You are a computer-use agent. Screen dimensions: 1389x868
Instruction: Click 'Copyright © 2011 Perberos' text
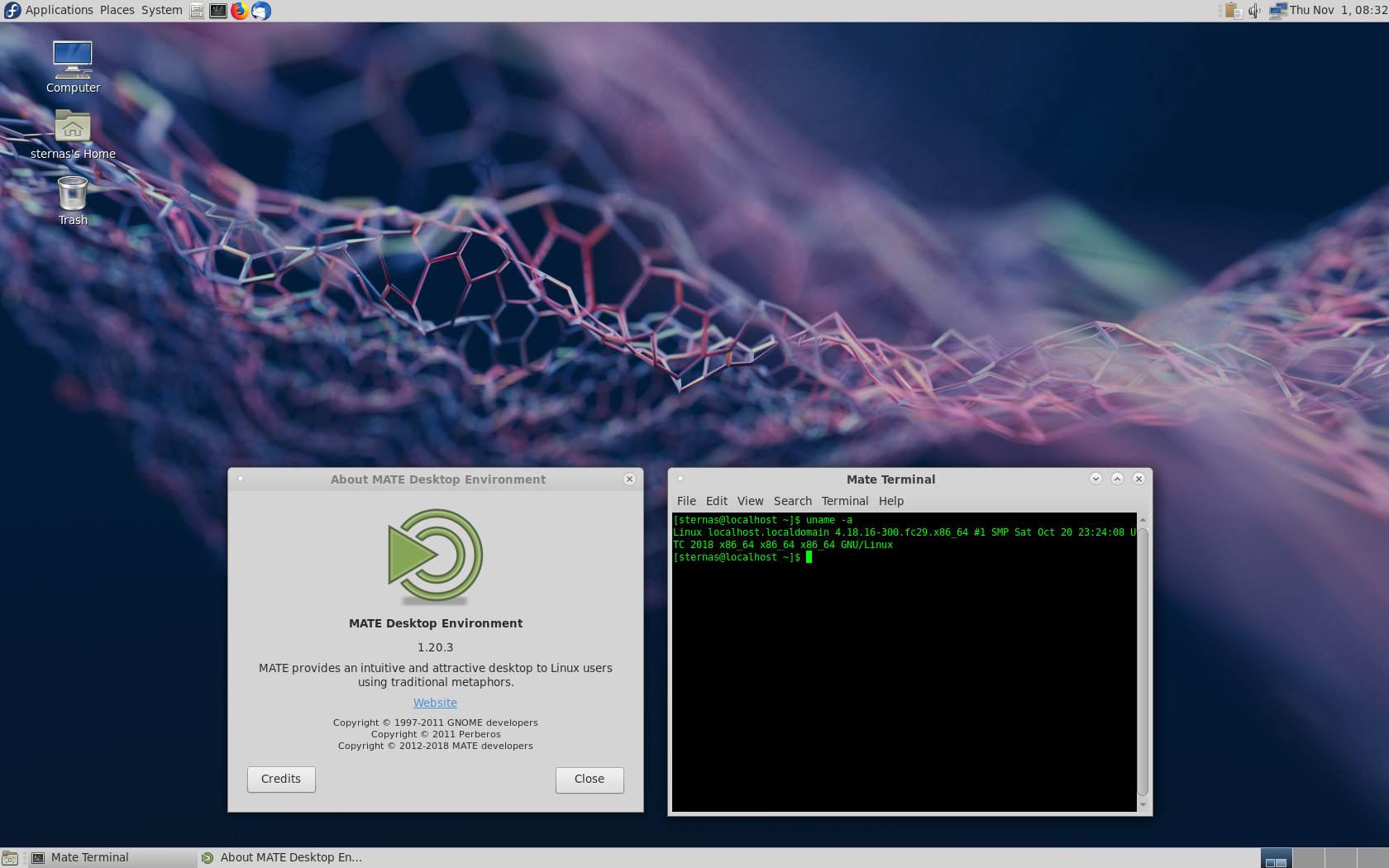436,734
